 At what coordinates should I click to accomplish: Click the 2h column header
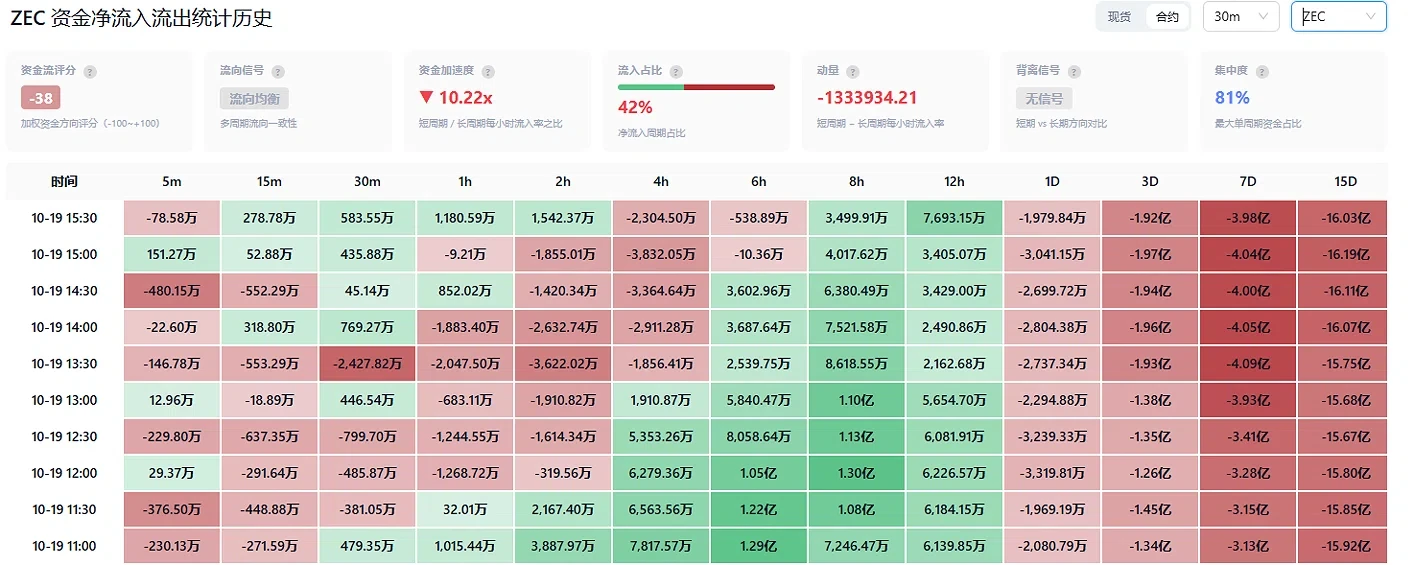click(563, 181)
